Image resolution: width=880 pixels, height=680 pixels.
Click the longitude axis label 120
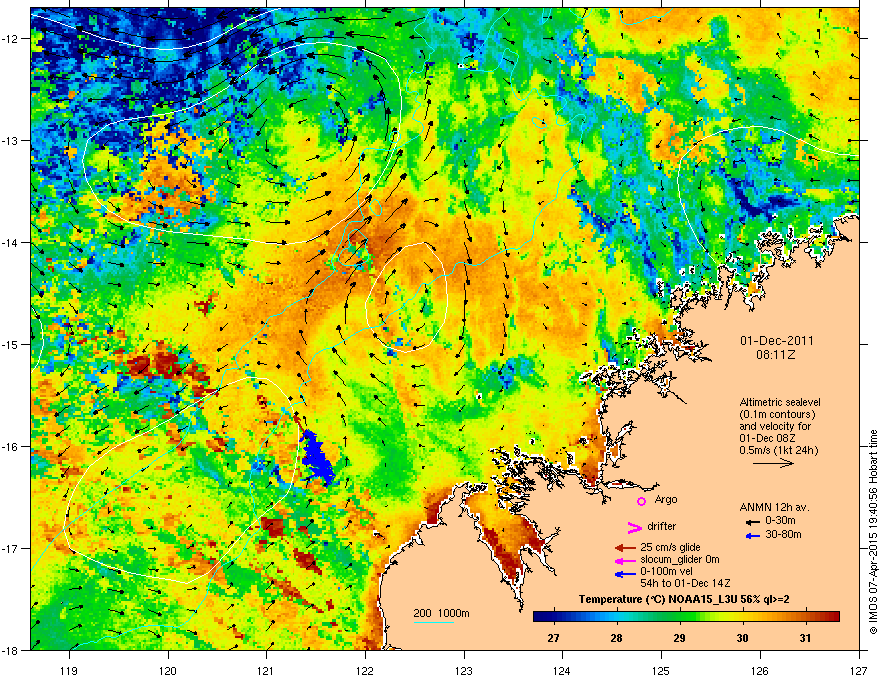168,670
